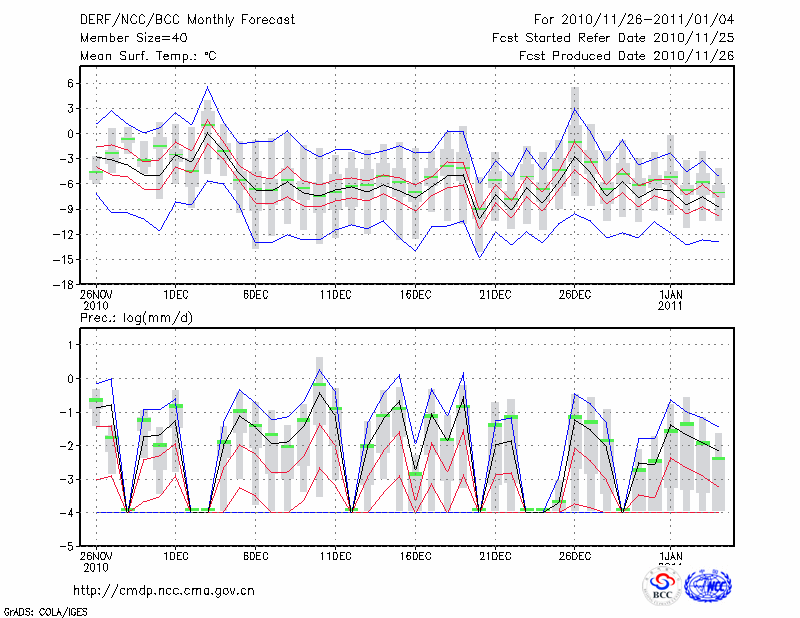Click 1JAN 2011 label on temperature chart
This screenshot has height=618, width=800.
[x=671, y=299]
